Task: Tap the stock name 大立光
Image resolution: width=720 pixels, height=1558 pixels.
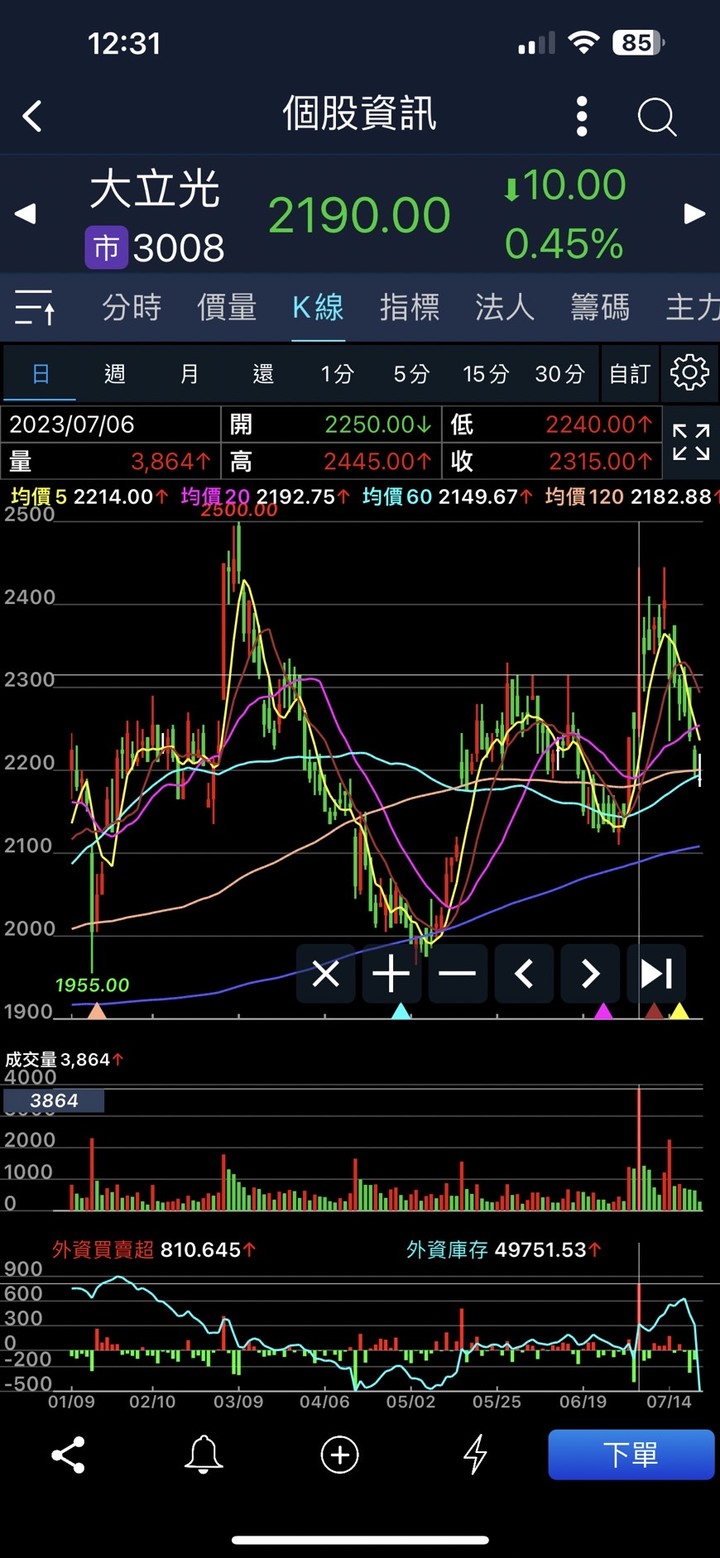Action: click(x=155, y=189)
